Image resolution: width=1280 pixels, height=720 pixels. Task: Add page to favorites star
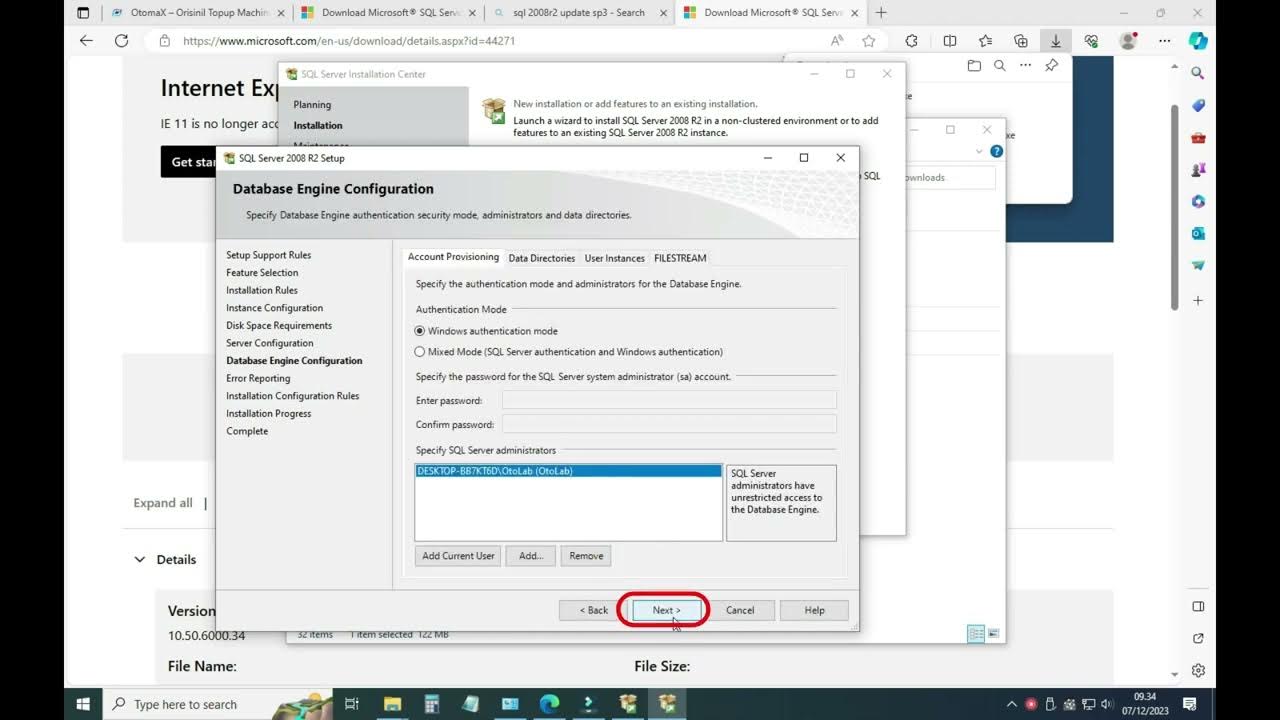coord(868,41)
